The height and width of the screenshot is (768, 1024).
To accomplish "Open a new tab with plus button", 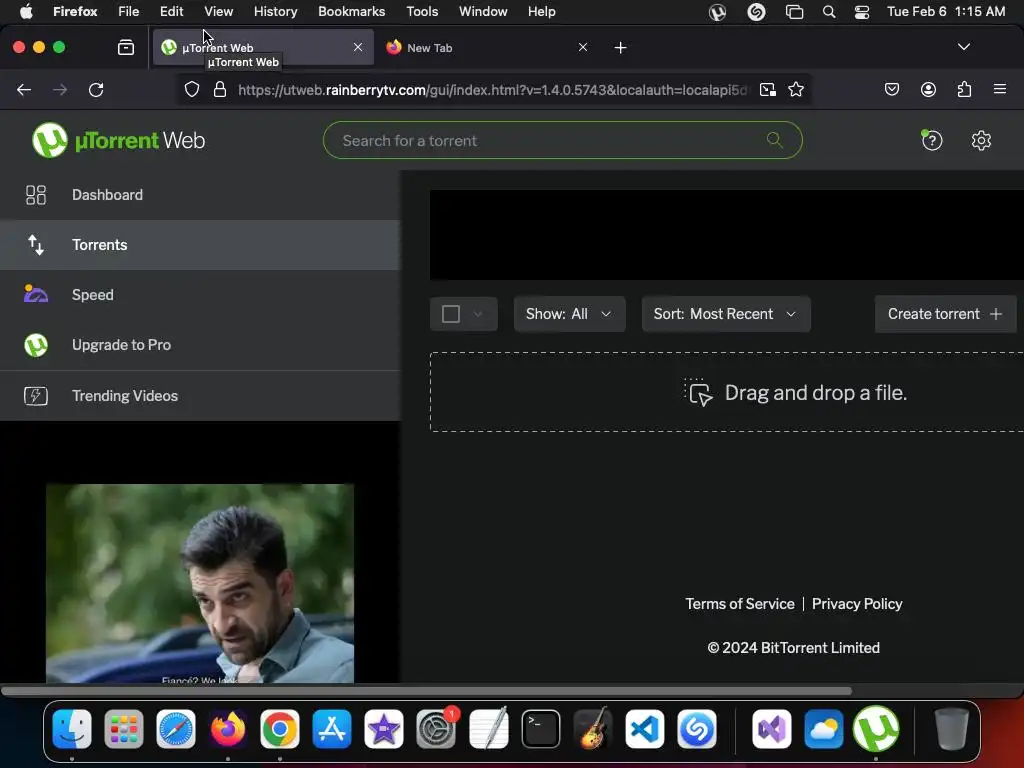I will pyautogui.click(x=620, y=47).
